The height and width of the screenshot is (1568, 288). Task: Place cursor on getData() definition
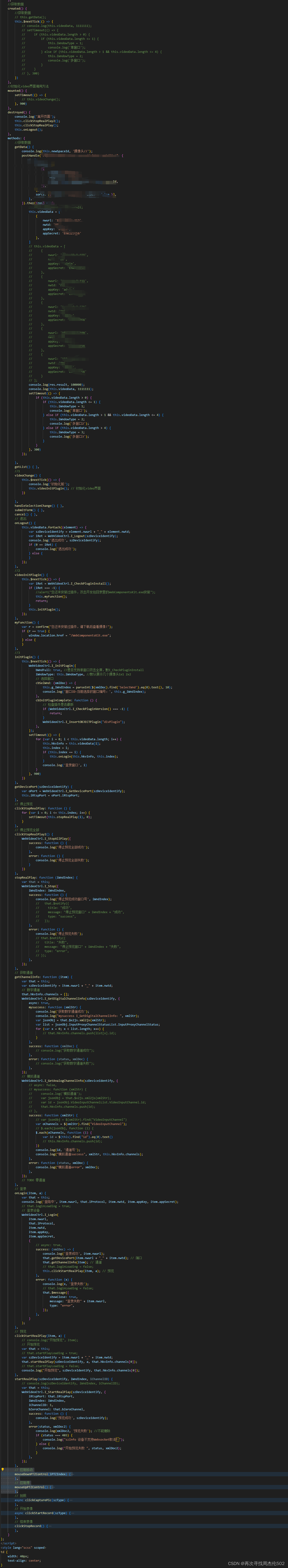pyautogui.click(x=24, y=147)
